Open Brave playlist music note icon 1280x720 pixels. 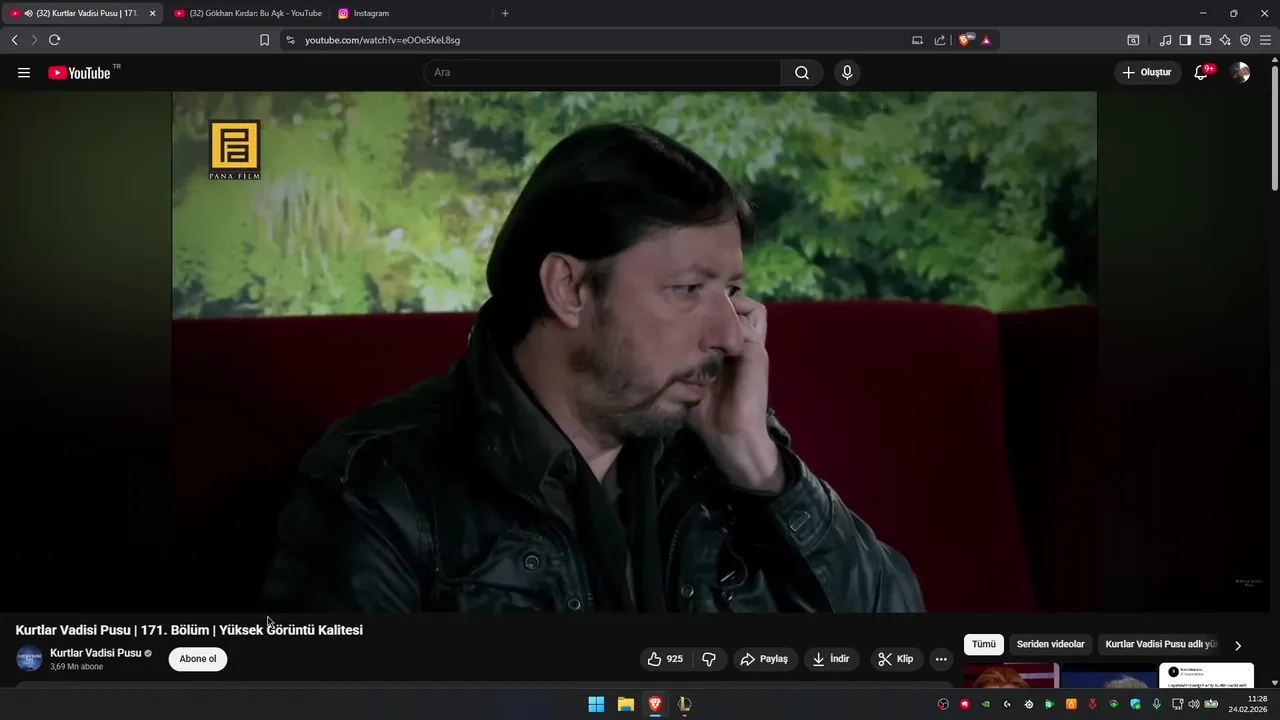click(1165, 40)
